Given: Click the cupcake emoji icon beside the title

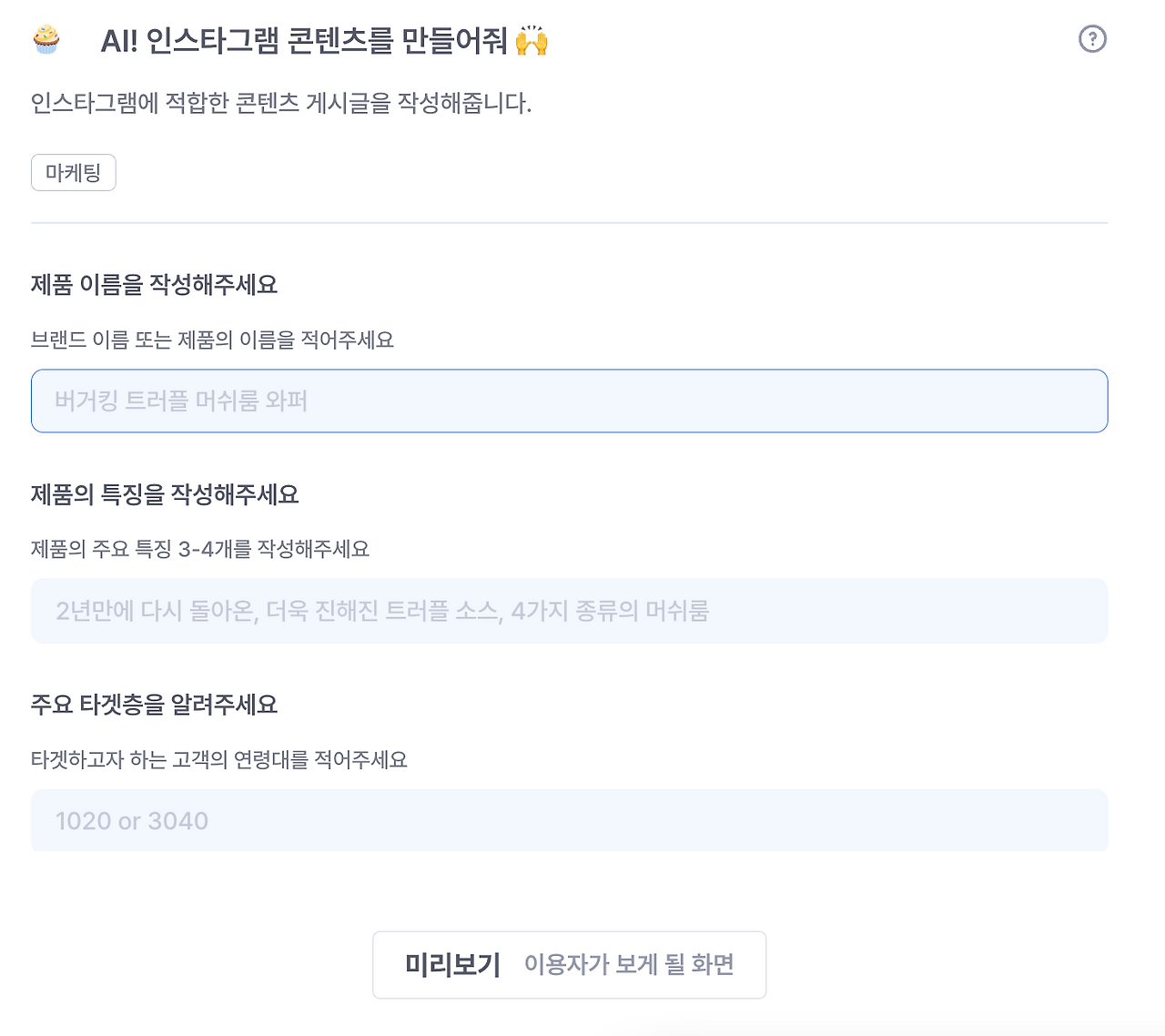Looking at the screenshot, I should point(46,39).
